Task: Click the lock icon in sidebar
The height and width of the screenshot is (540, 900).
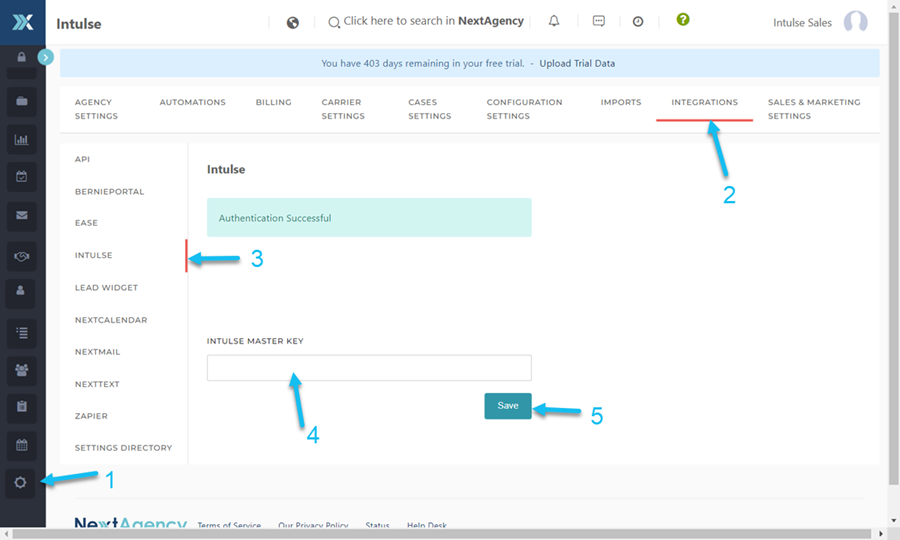Action: click(21, 57)
